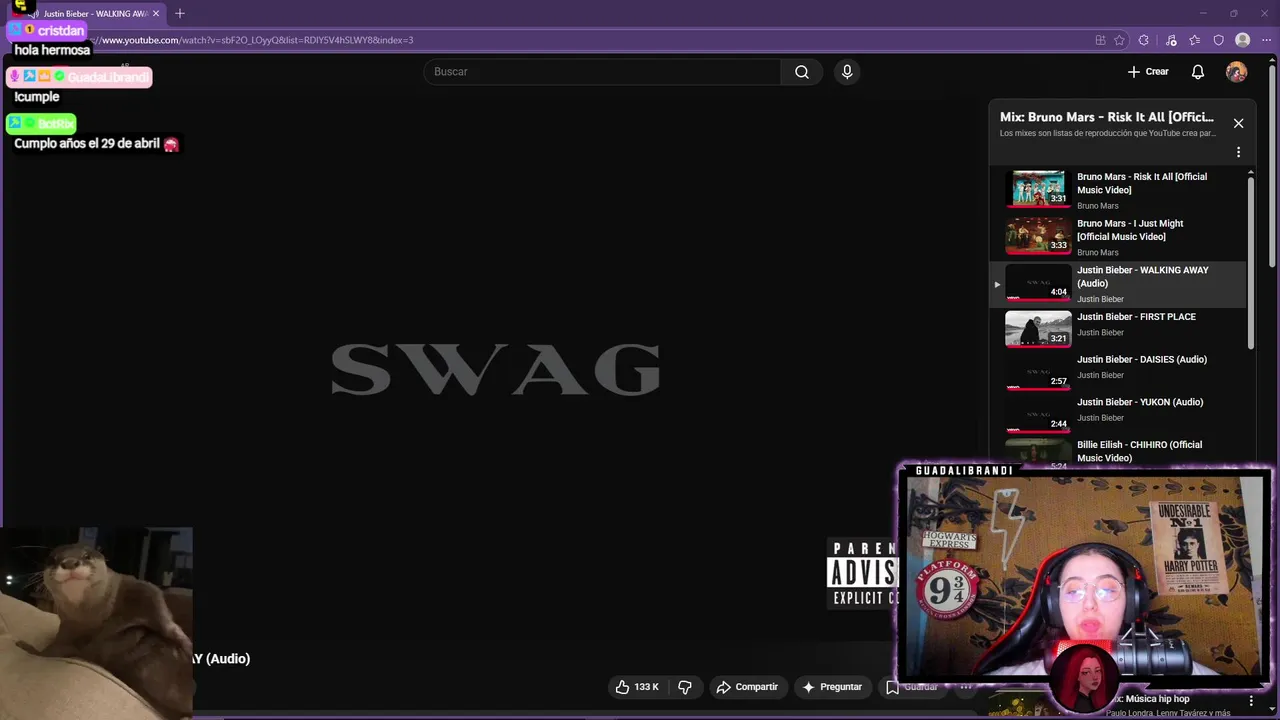
Task: Select Justin Bieber - WALKING AWAY playlist title
Action: tap(1142, 277)
